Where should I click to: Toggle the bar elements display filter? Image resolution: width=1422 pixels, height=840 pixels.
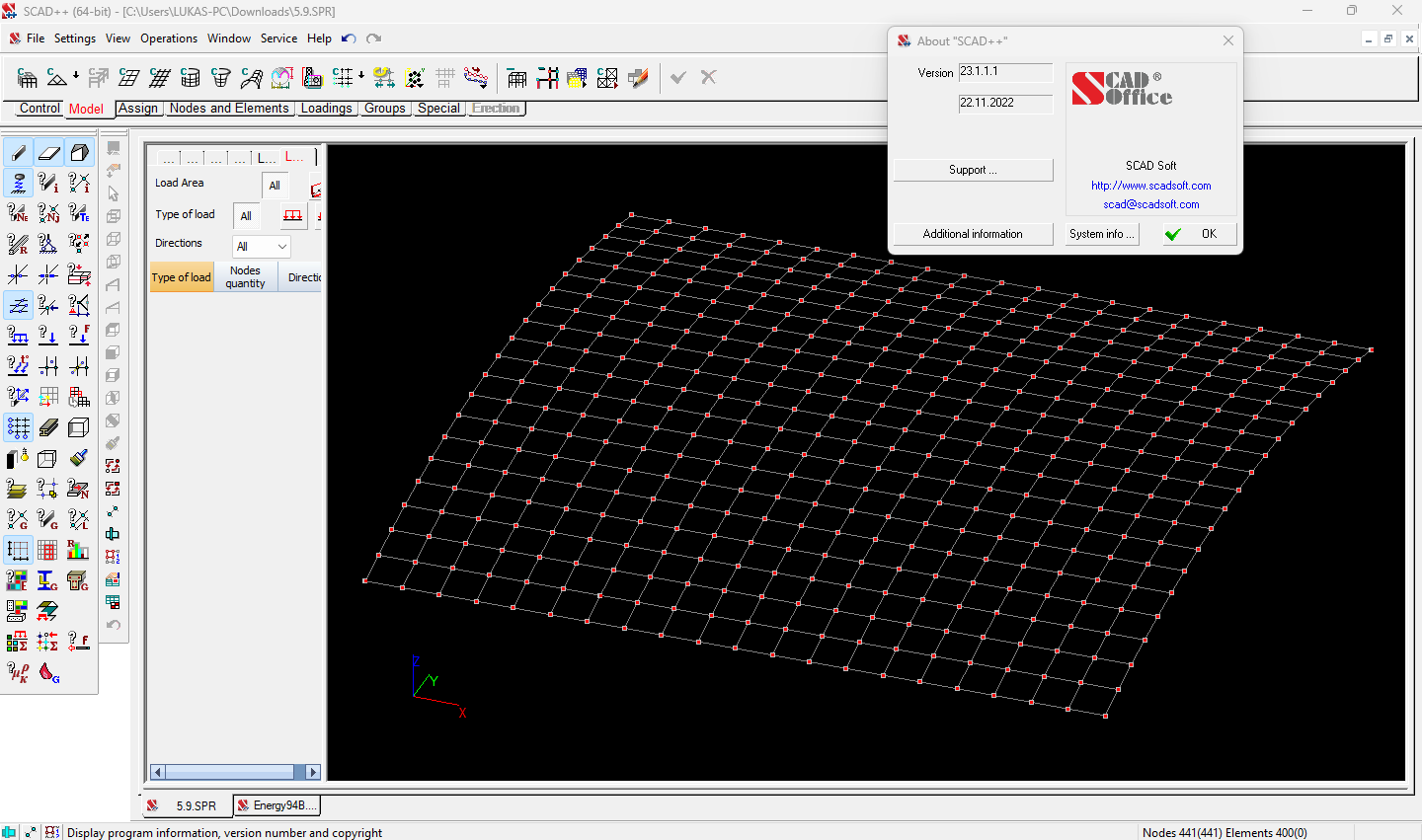click(18, 153)
